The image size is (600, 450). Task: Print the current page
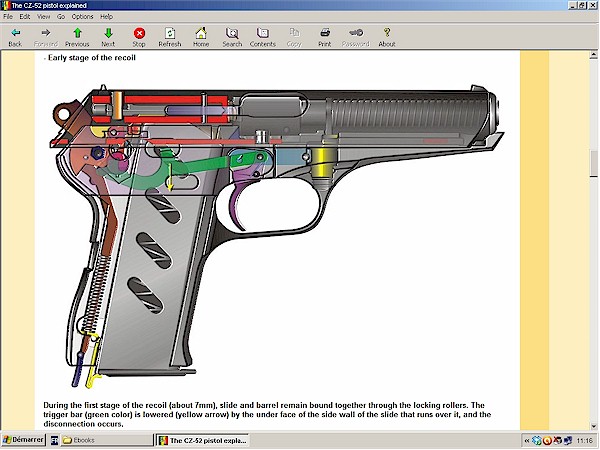(324, 37)
